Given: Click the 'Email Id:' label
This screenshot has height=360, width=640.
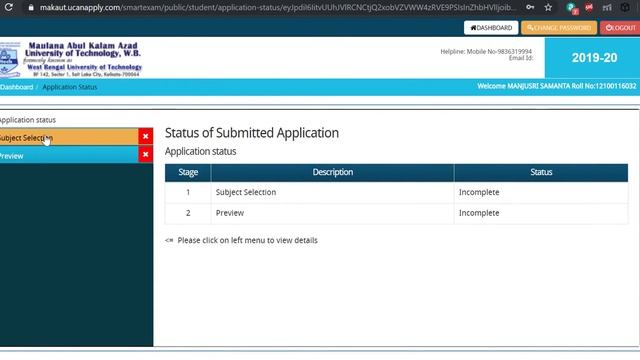Looking at the screenshot, I should (x=521, y=58).
